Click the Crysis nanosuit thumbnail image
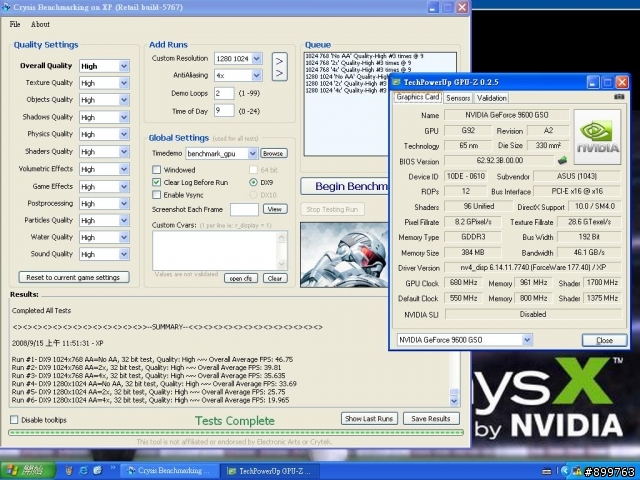The height and width of the screenshot is (480, 640). [x=344, y=255]
